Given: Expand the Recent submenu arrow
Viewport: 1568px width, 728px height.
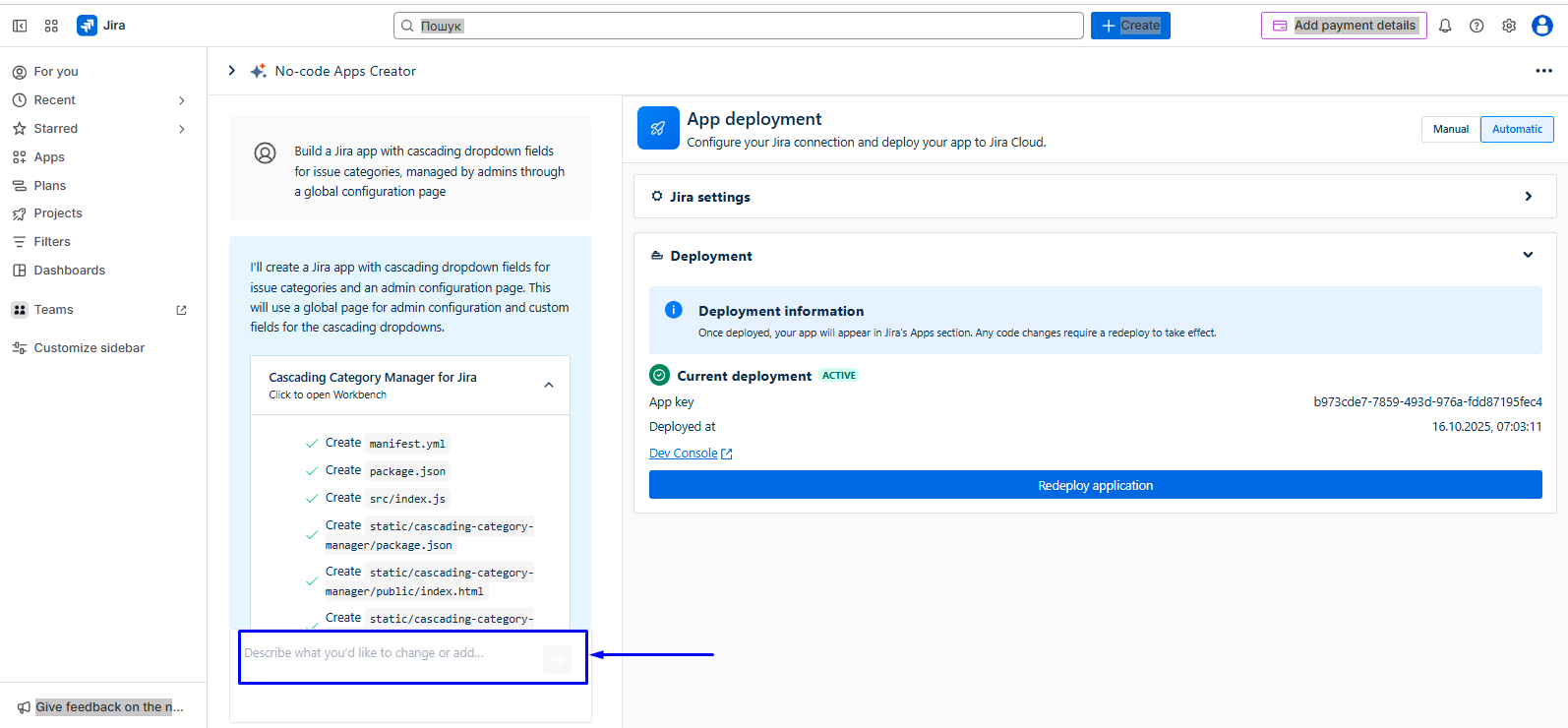Looking at the screenshot, I should point(182,100).
